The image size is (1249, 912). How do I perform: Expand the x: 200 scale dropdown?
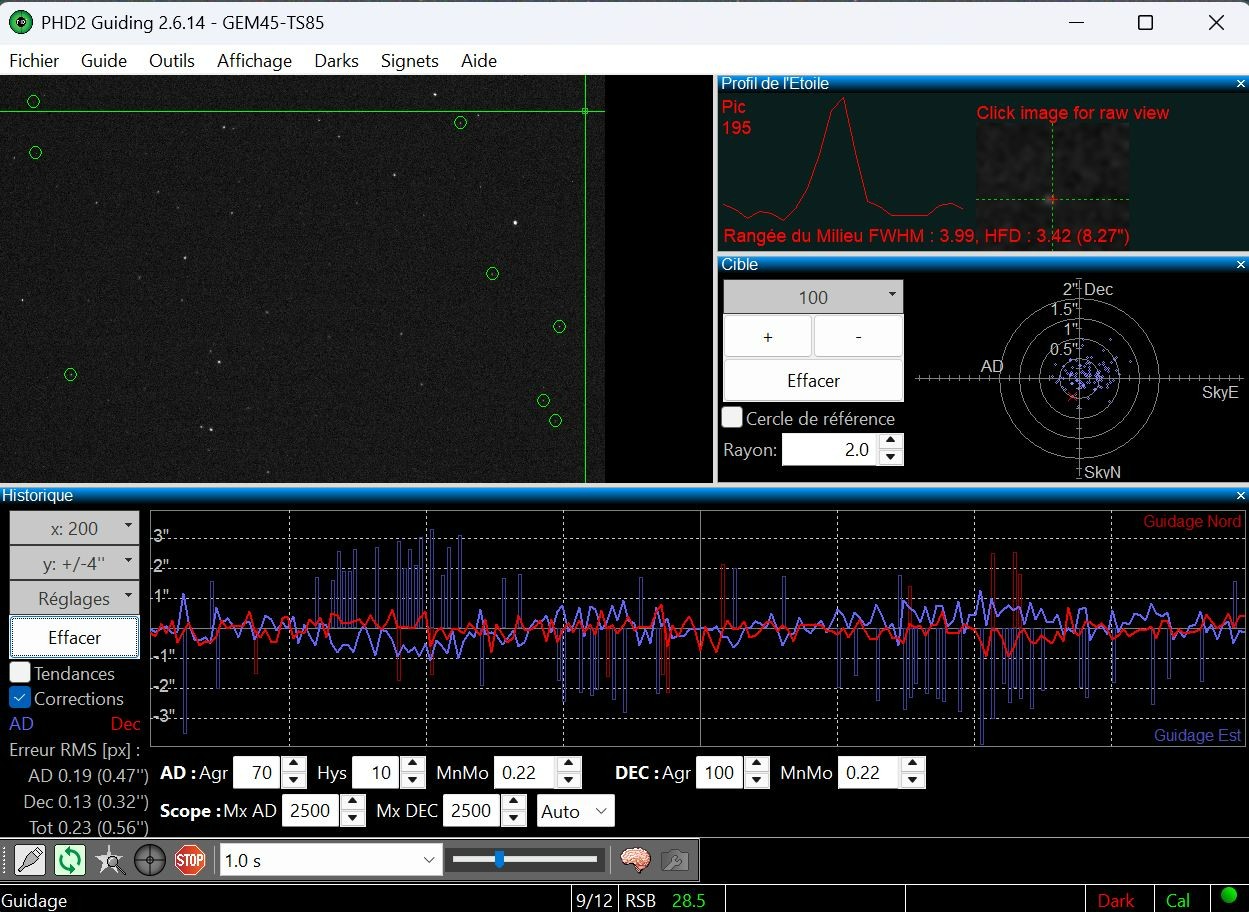(x=74, y=528)
